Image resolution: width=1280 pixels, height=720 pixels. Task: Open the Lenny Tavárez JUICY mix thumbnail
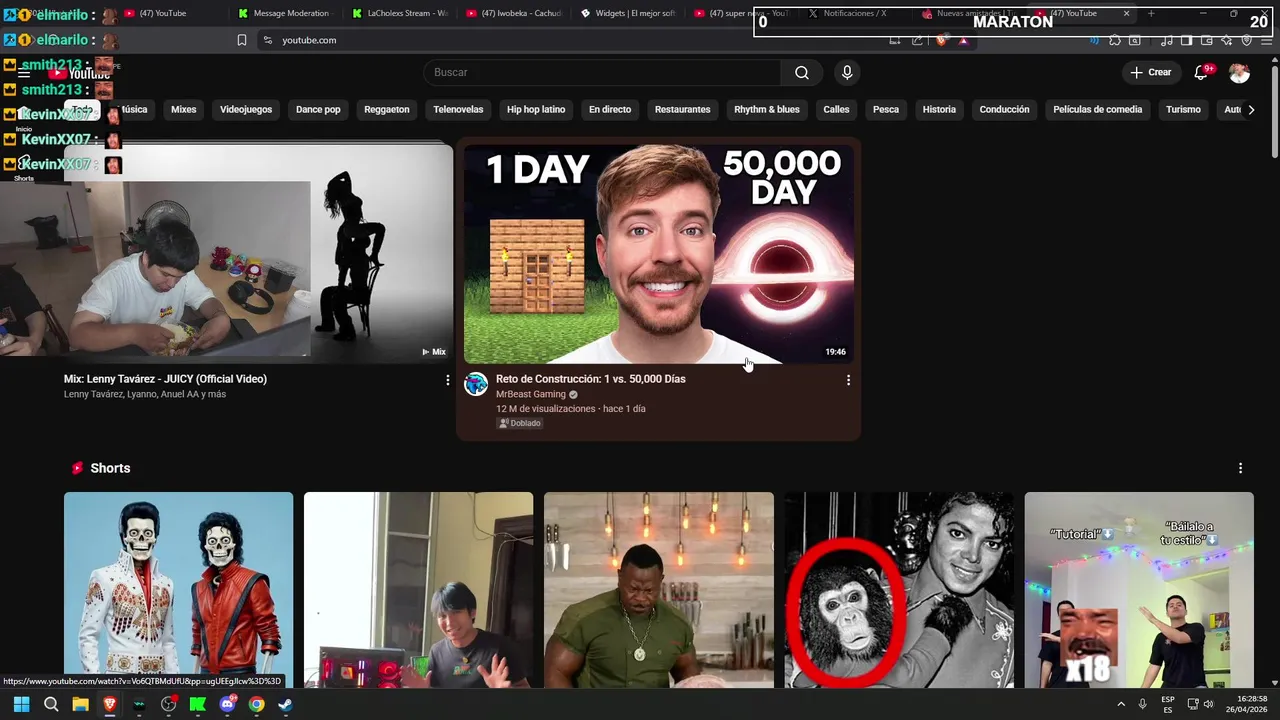258,252
